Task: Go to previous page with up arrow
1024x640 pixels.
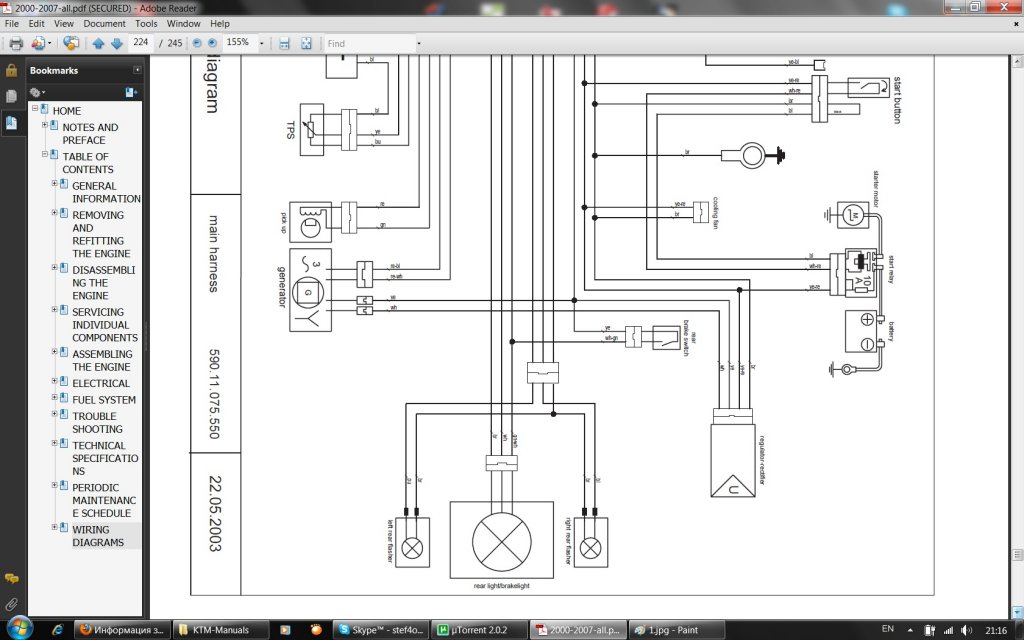Action: pyautogui.click(x=99, y=44)
